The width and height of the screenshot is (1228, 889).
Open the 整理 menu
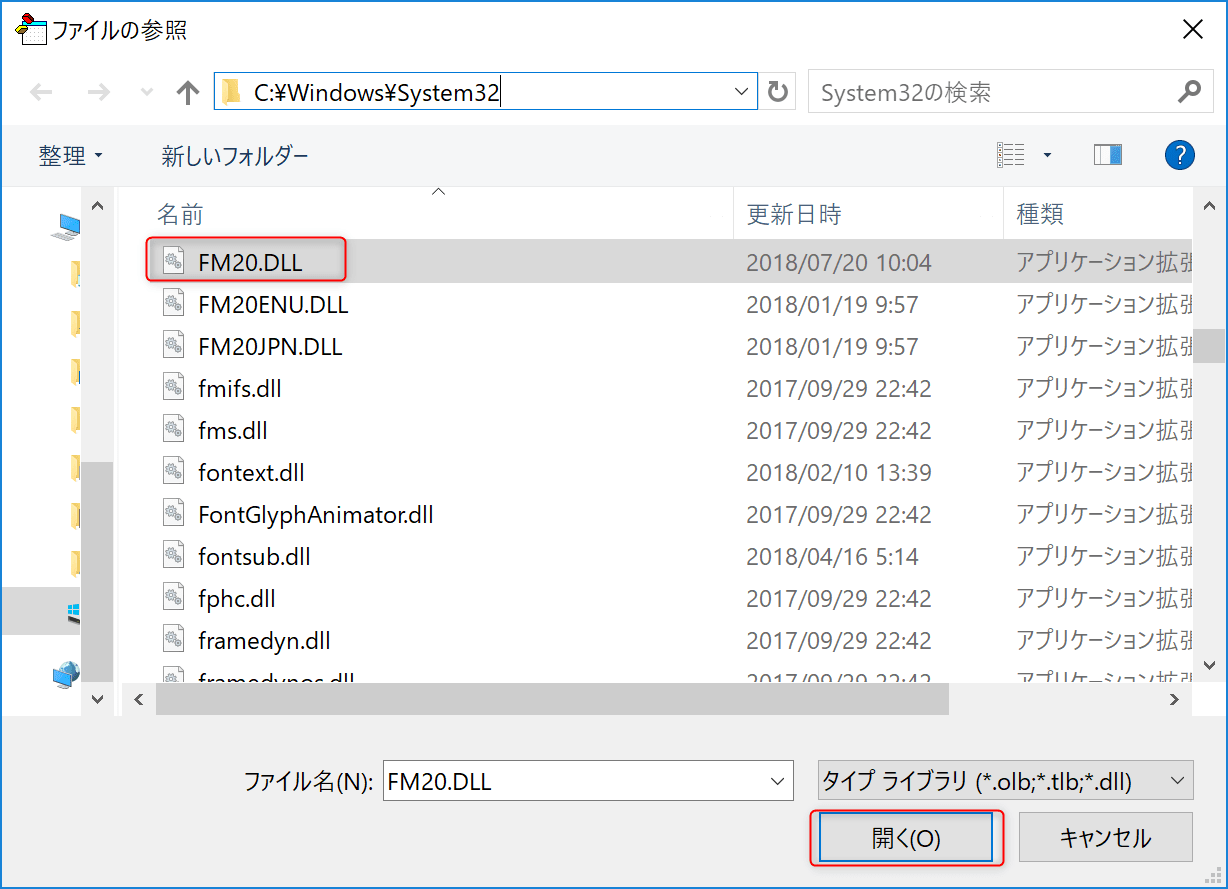[70, 156]
